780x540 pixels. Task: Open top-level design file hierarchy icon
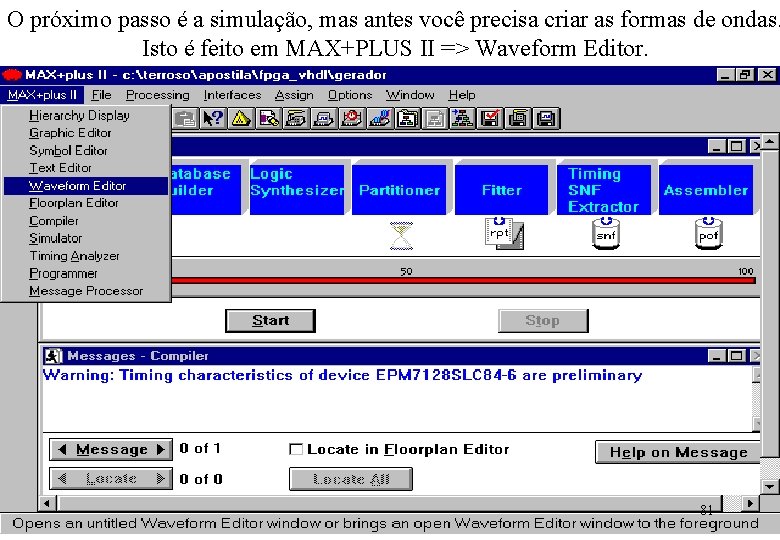tap(463, 119)
